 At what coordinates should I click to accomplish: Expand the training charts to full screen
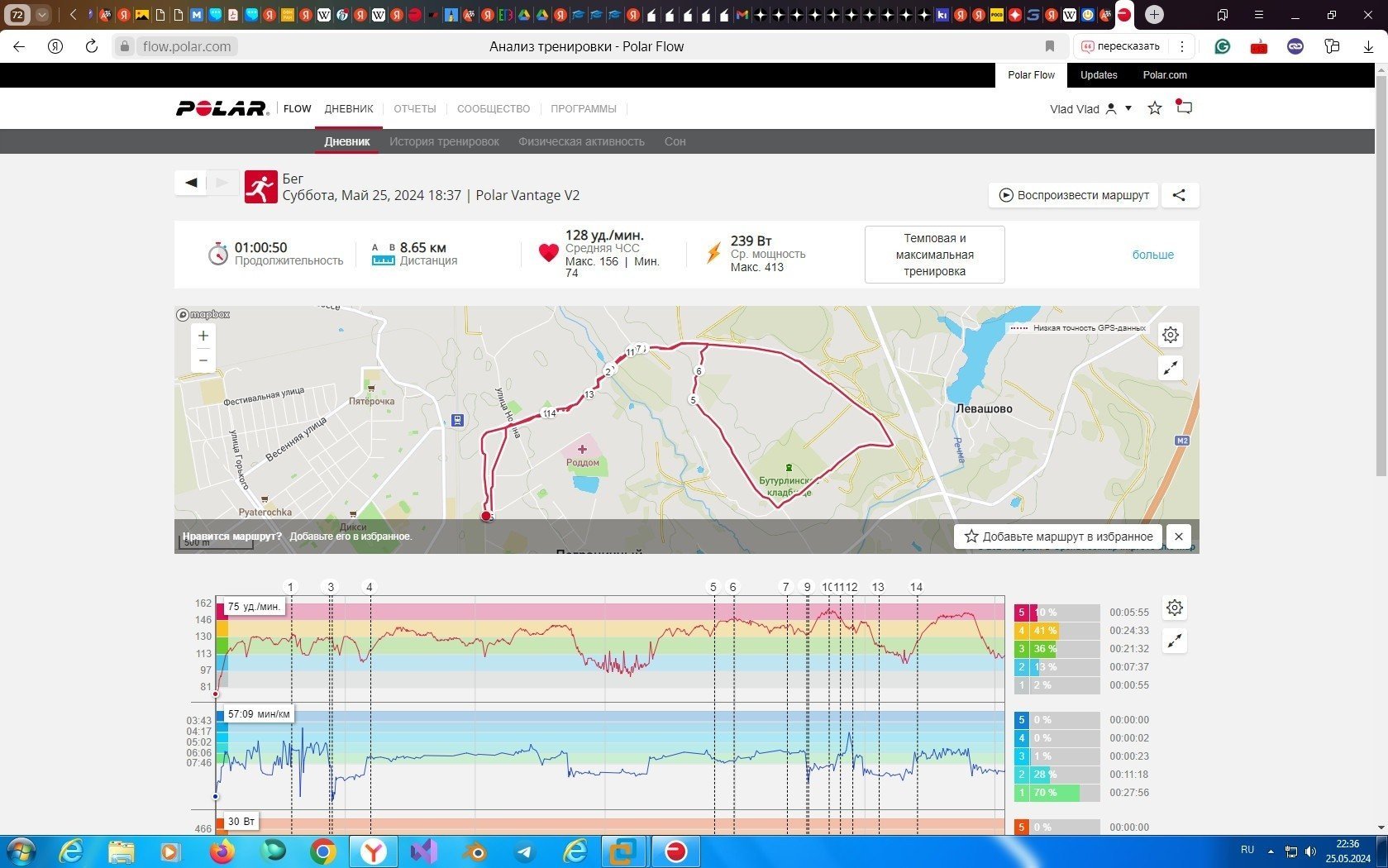(x=1174, y=641)
